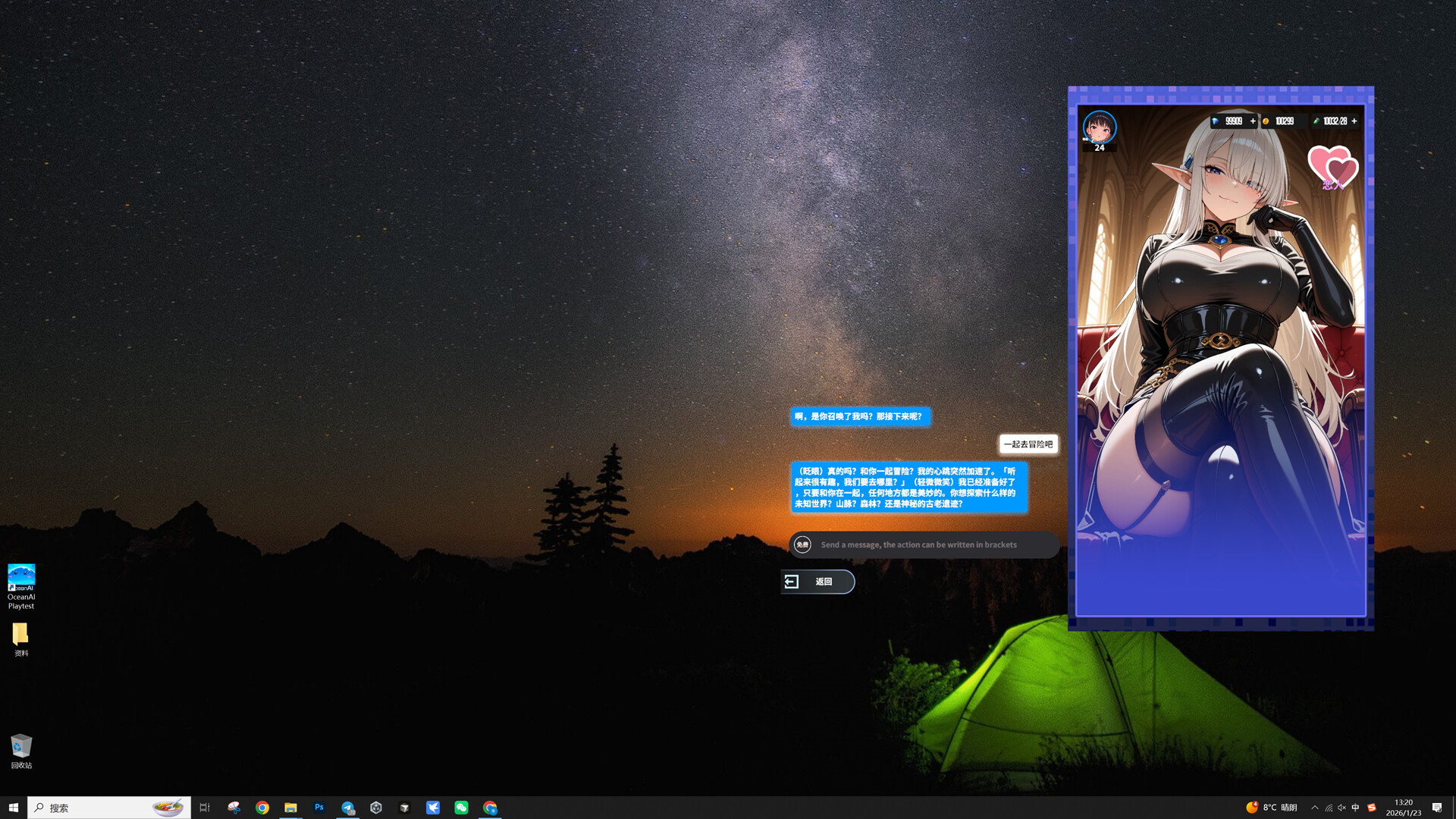Click the 返回 back button
This screenshot has height=819, width=1456.
817,582
